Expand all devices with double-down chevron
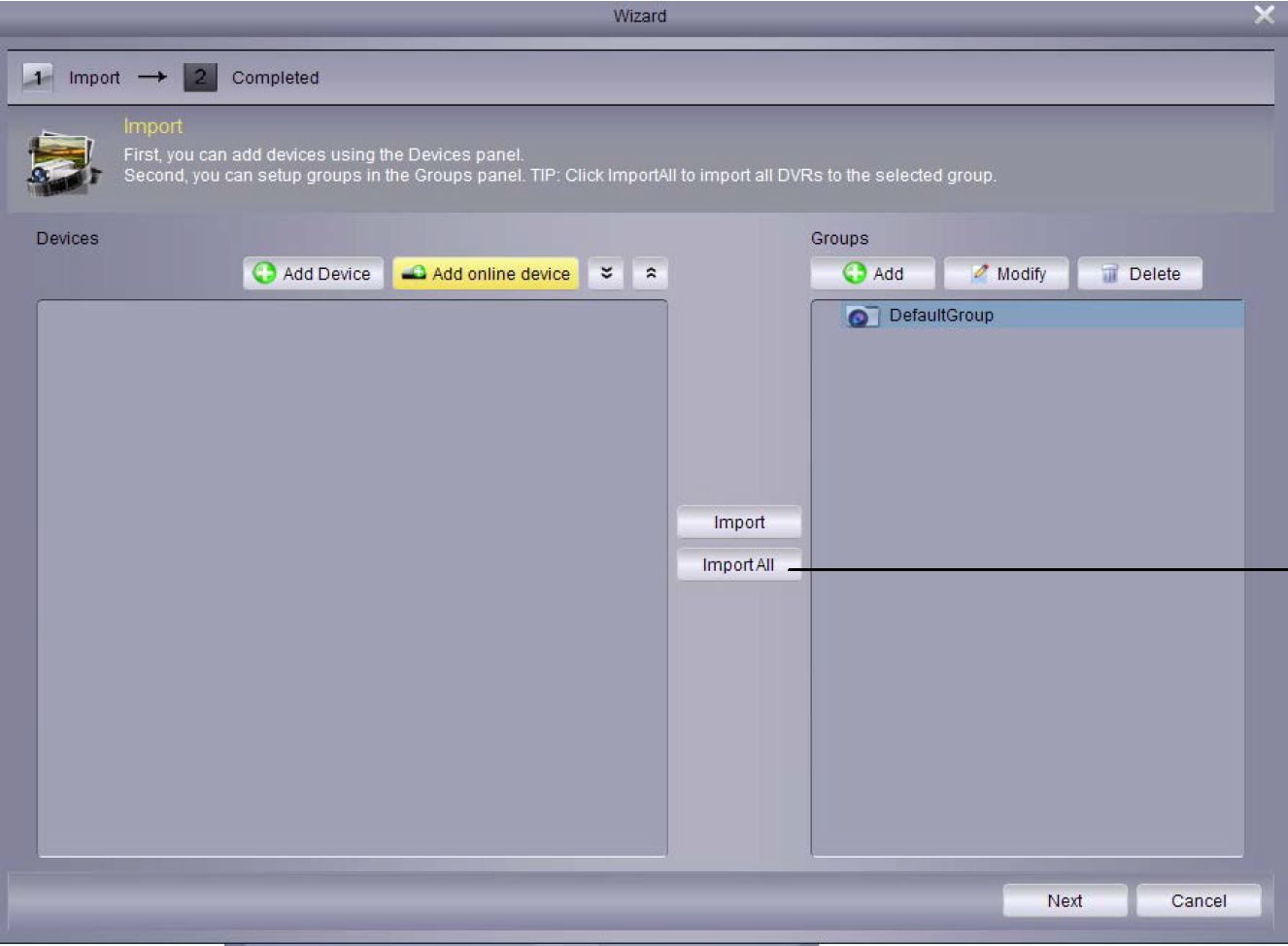Viewport: 1288px width, 946px height. point(606,274)
